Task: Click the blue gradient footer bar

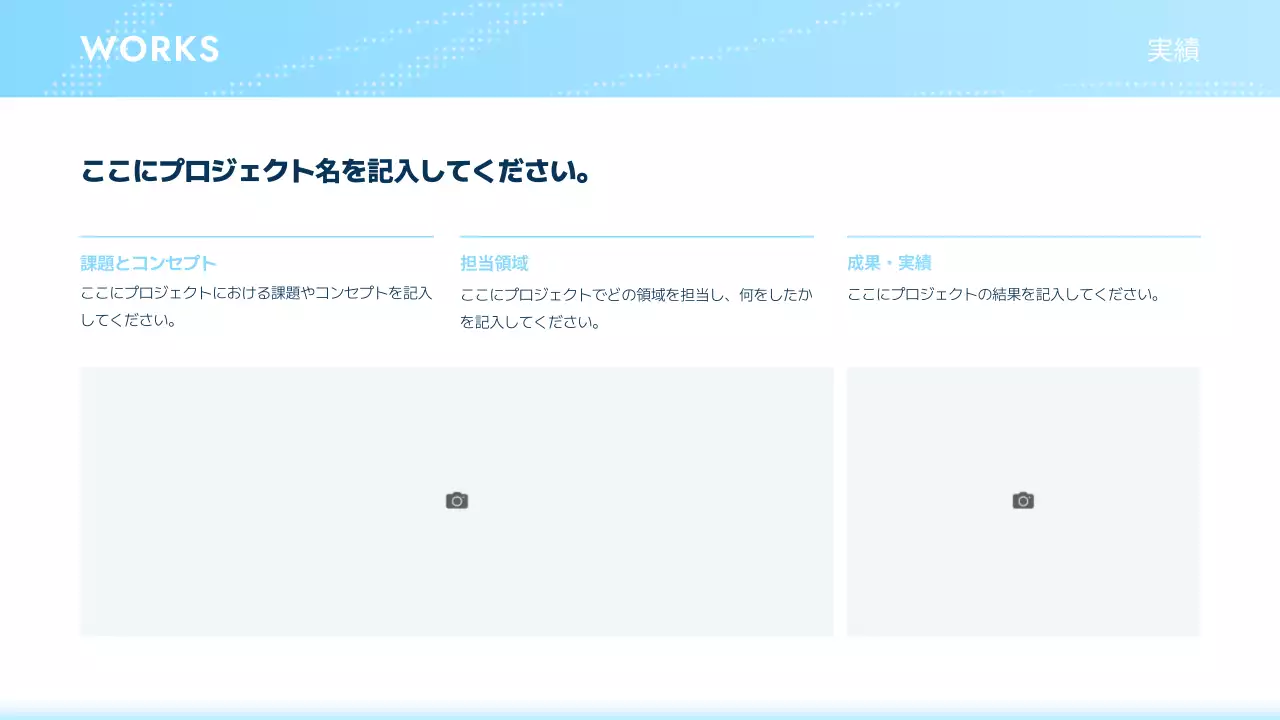Action: [640, 713]
